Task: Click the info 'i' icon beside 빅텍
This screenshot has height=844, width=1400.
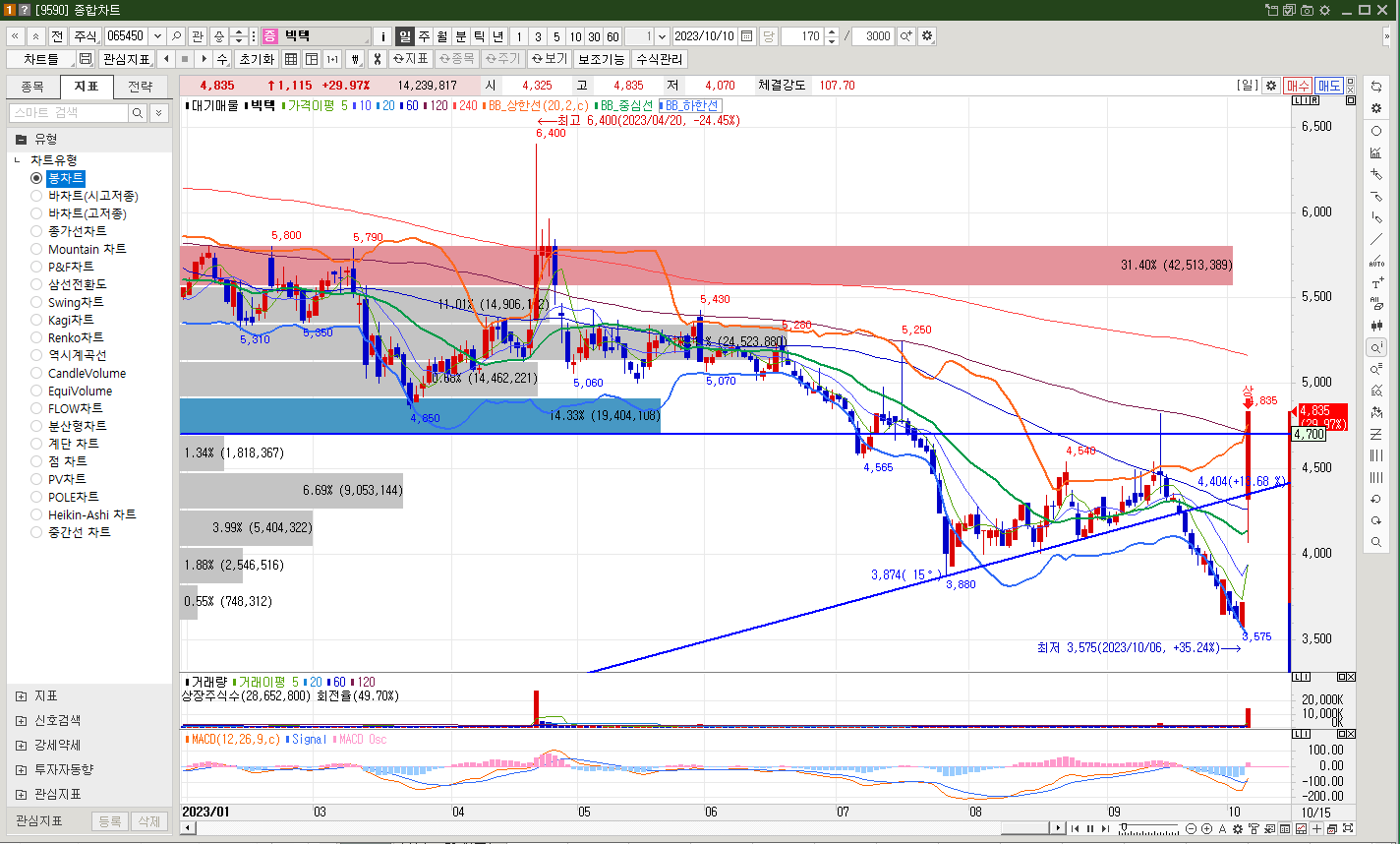Action: [383, 35]
